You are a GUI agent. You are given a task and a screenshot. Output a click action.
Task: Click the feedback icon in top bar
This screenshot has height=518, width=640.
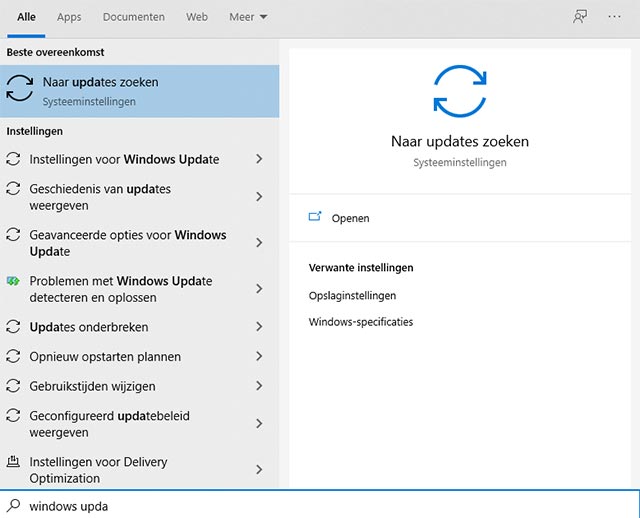pos(579,17)
